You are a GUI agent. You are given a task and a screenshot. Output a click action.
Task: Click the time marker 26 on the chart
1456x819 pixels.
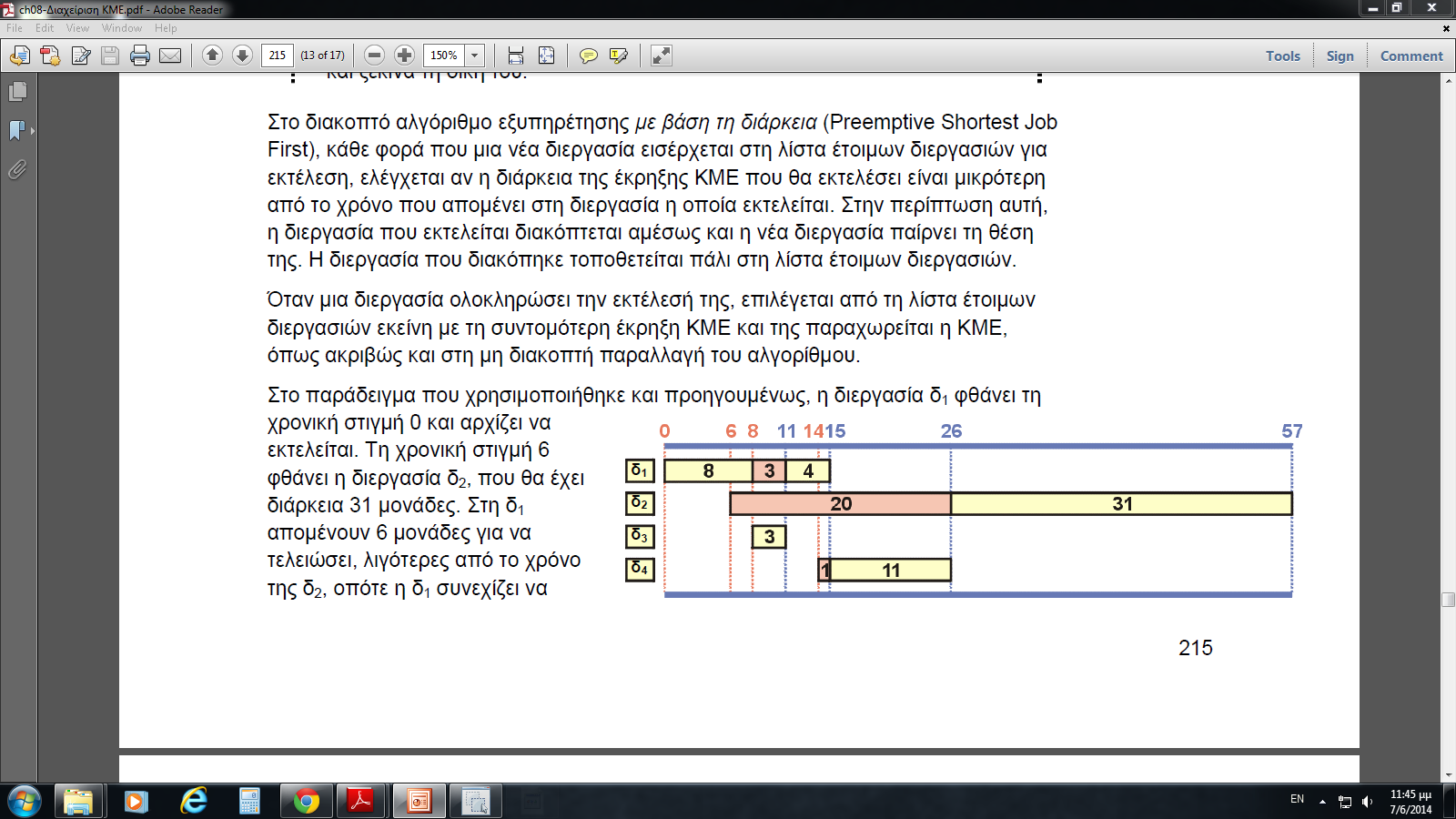(951, 431)
